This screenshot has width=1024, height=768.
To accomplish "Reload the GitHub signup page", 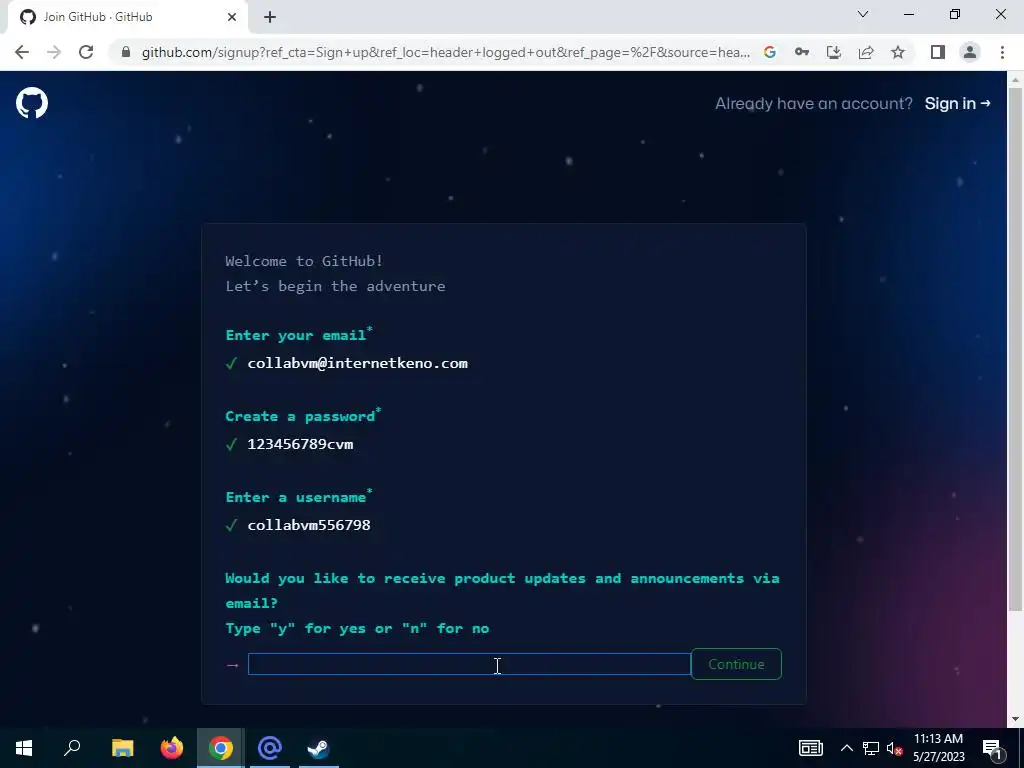I will (86, 52).
